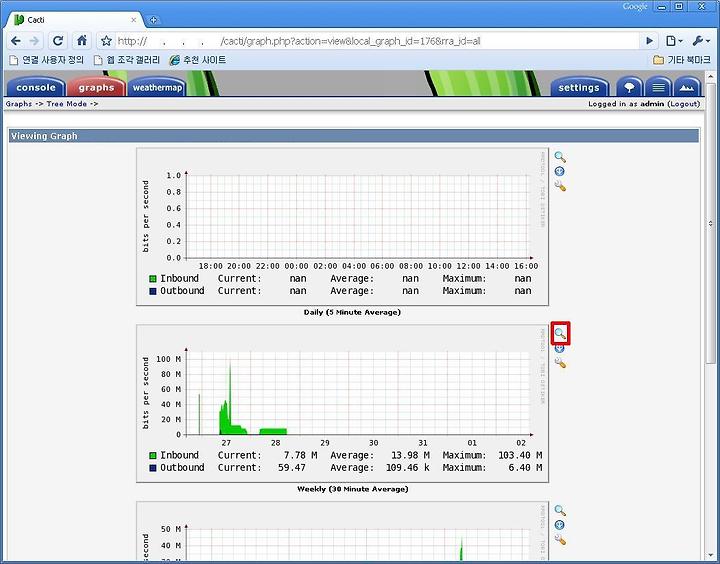The height and width of the screenshot is (564, 720).
Task: Open the graphs tab
Action: pyautogui.click(x=96, y=87)
